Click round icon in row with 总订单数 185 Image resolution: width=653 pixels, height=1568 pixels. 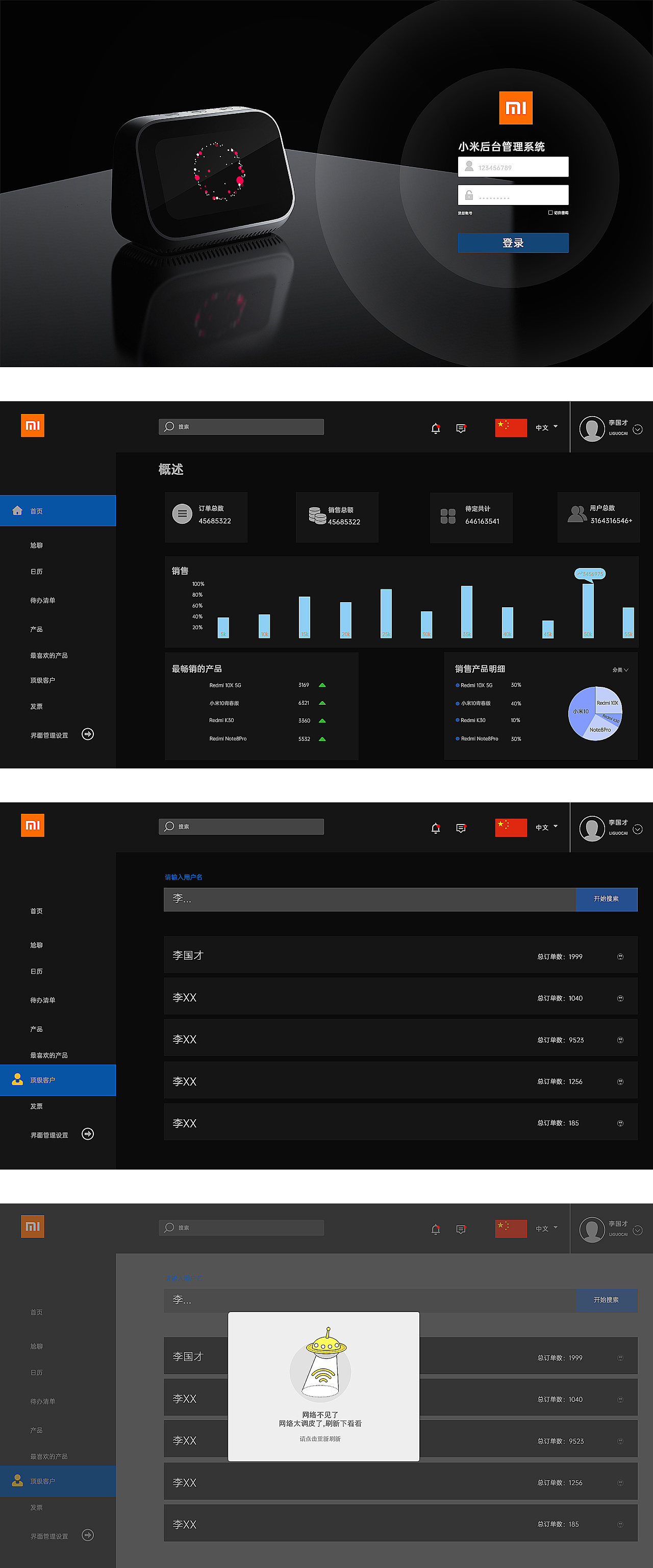620,1124
